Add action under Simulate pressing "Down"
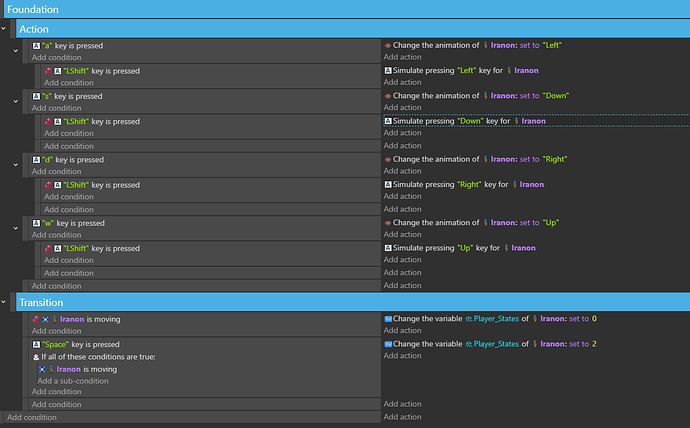Viewport: 690px width, 428px height. (402, 133)
